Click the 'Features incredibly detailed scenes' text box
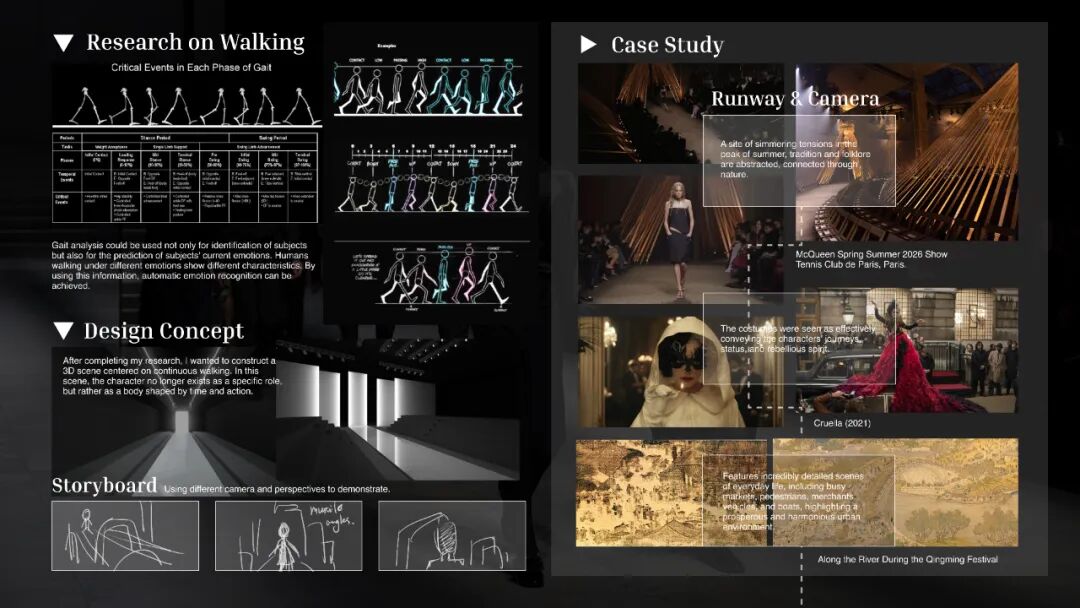The width and height of the screenshot is (1080, 608). tap(798, 501)
